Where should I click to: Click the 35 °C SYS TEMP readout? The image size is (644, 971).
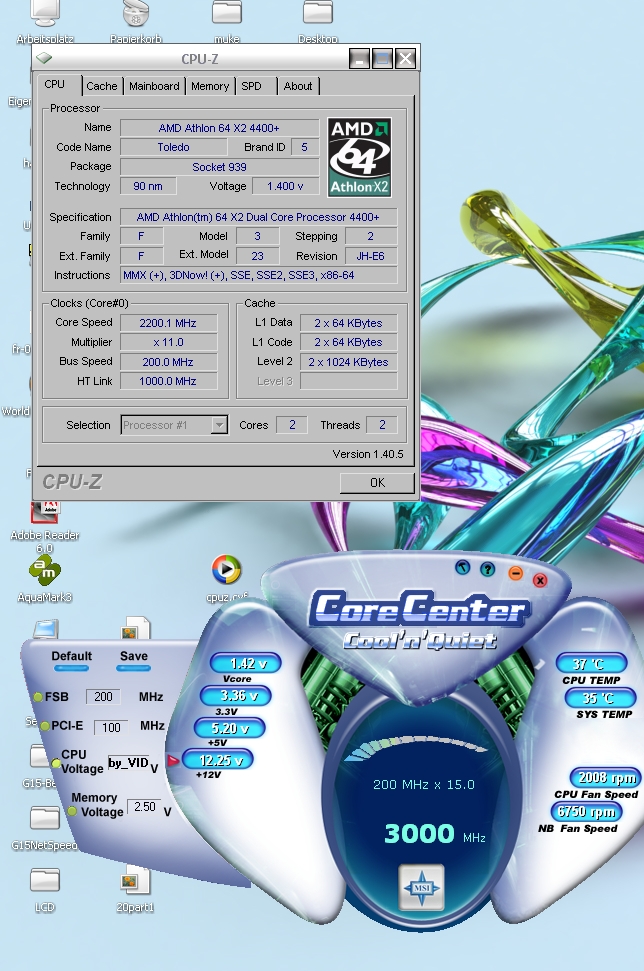click(600, 698)
